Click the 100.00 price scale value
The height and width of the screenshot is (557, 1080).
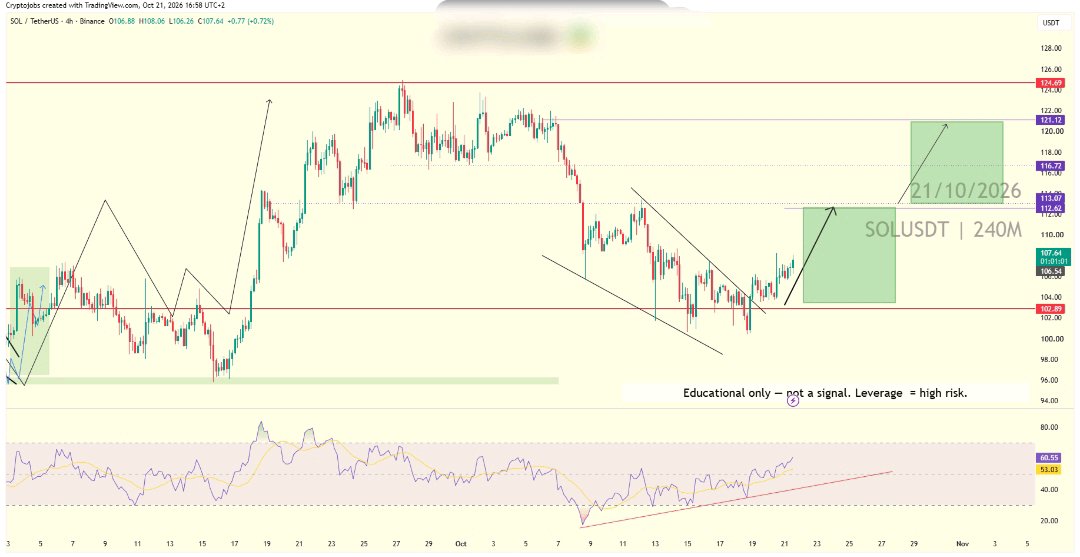point(1050,339)
